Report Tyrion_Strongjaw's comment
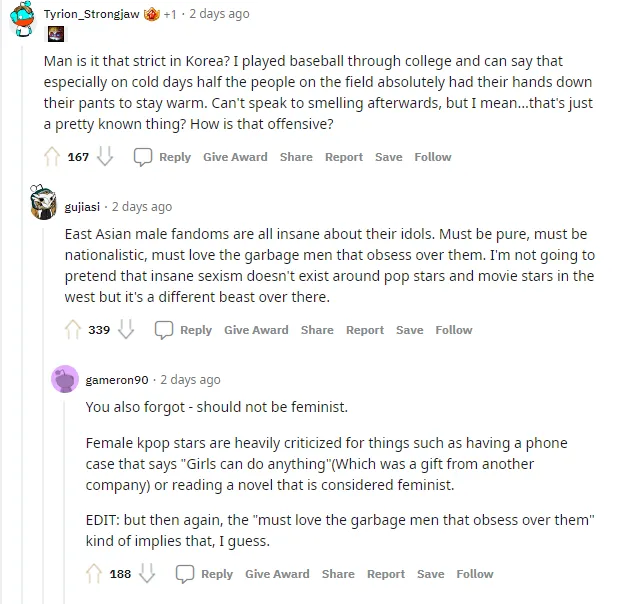 [344, 157]
